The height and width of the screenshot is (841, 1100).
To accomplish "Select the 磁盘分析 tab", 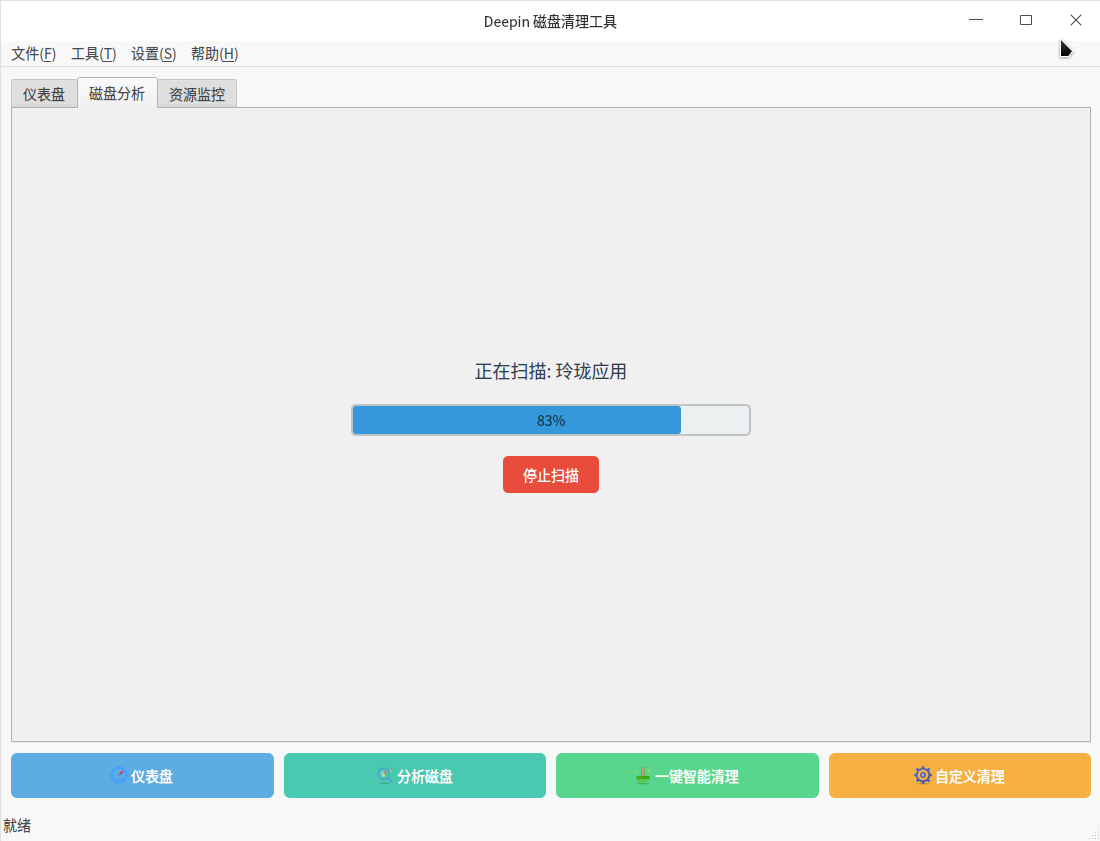I will point(117,93).
